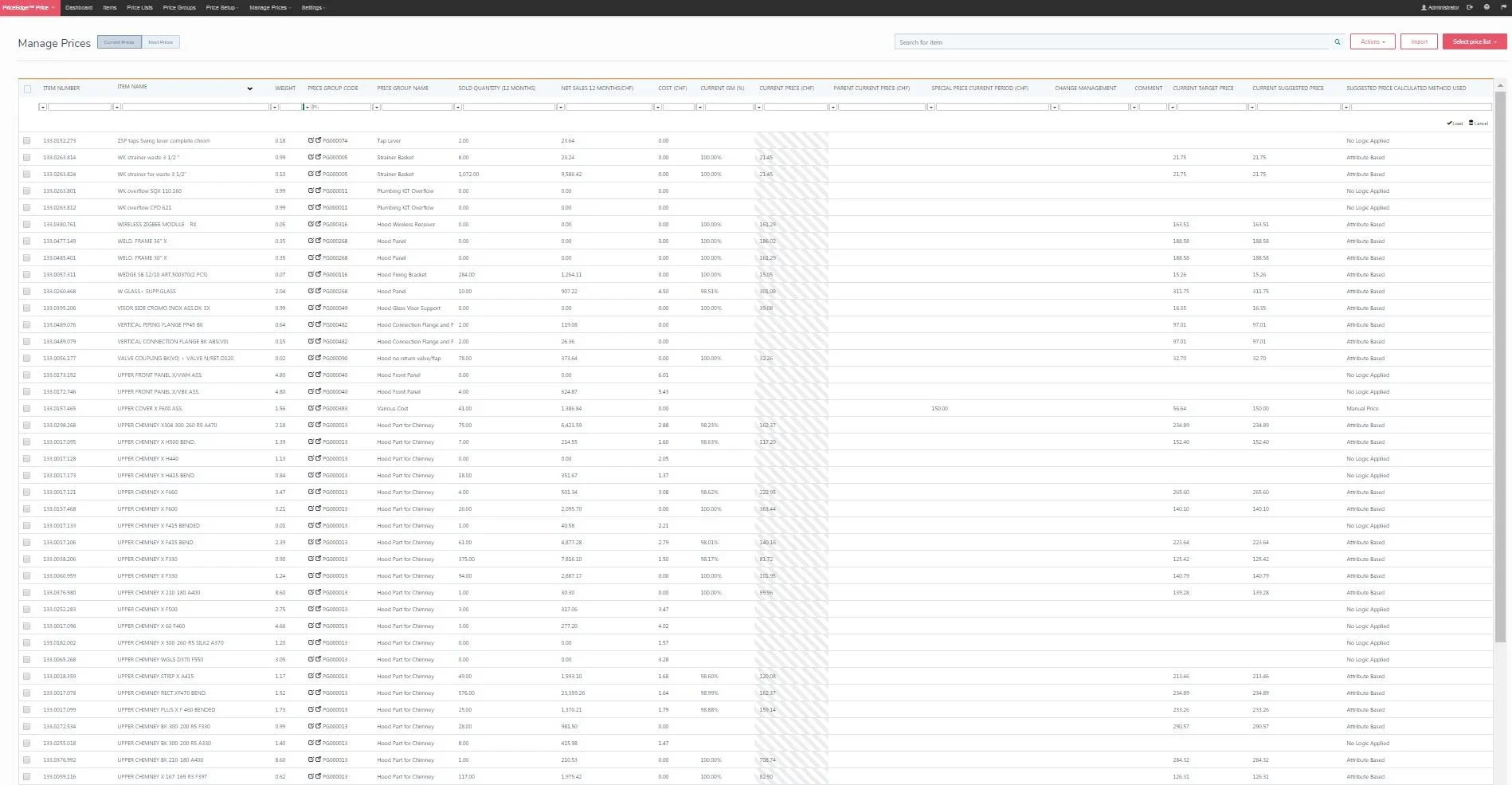Expand the Item Name column chevron
1512x785 pixels.
249,88
